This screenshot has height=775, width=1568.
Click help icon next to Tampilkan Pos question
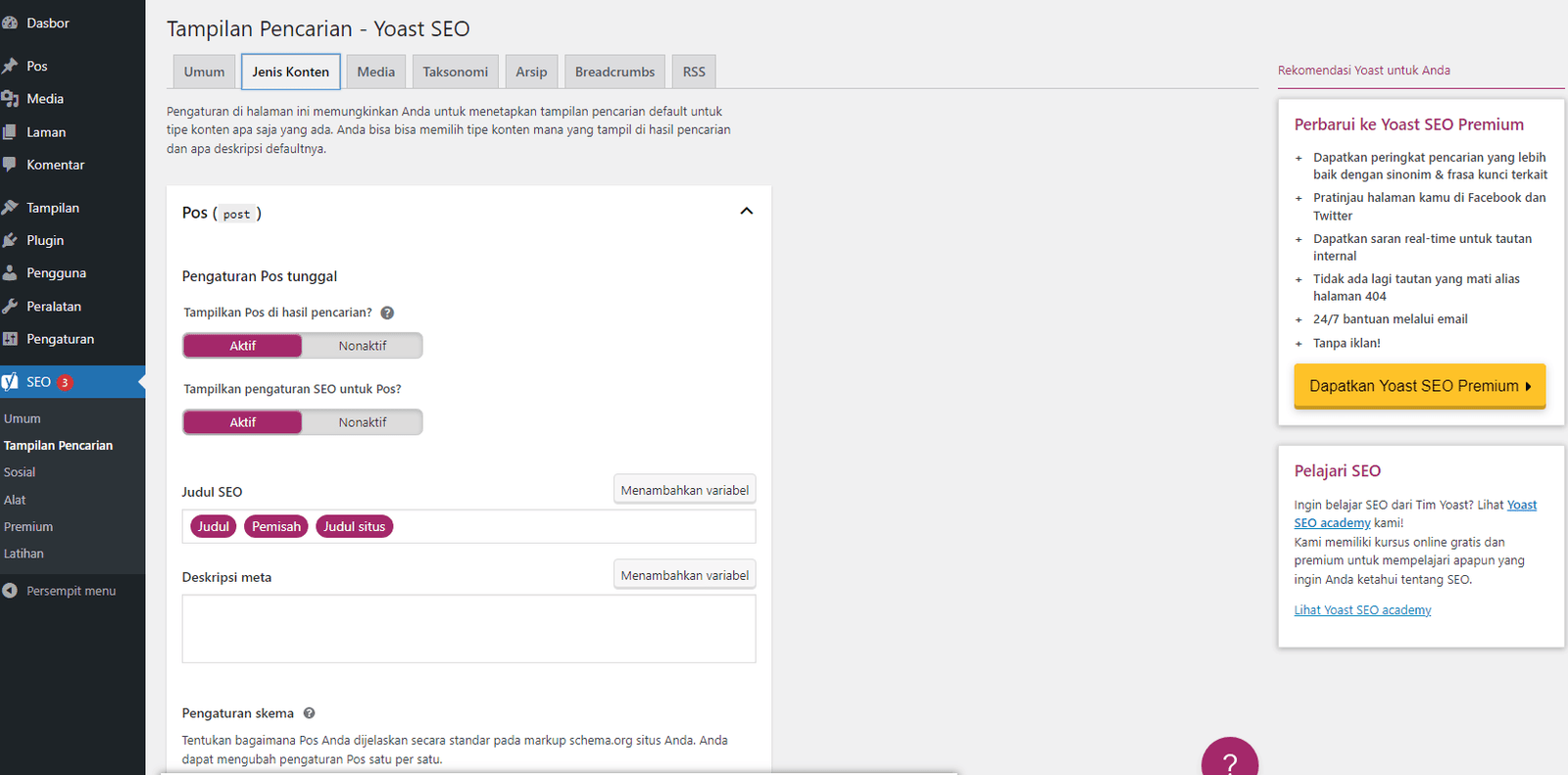(x=387, y=313)
